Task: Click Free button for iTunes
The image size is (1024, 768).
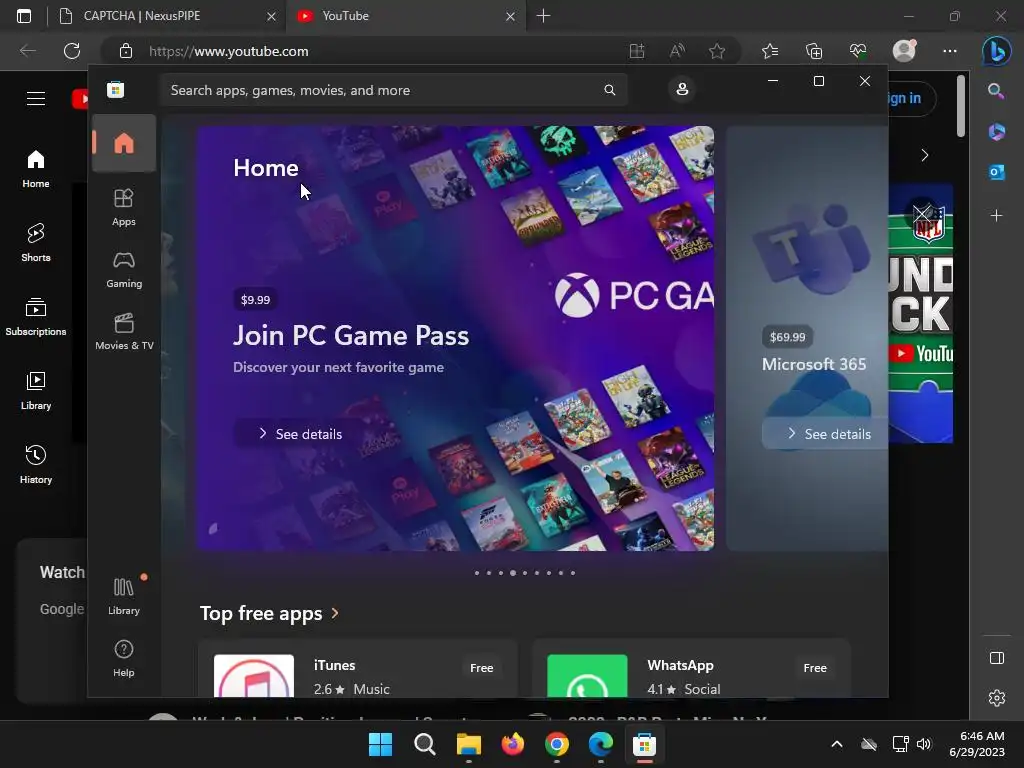Action: 481,668
